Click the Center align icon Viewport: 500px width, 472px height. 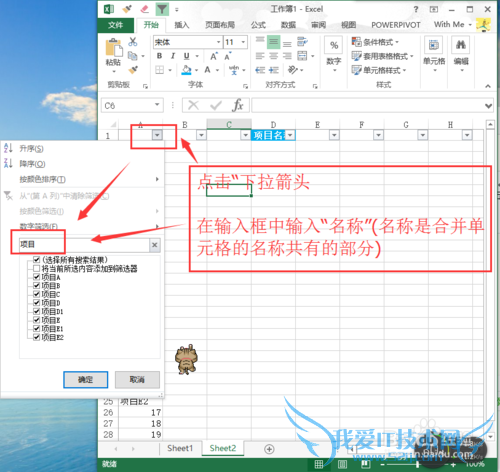click(x=273, y=56)
